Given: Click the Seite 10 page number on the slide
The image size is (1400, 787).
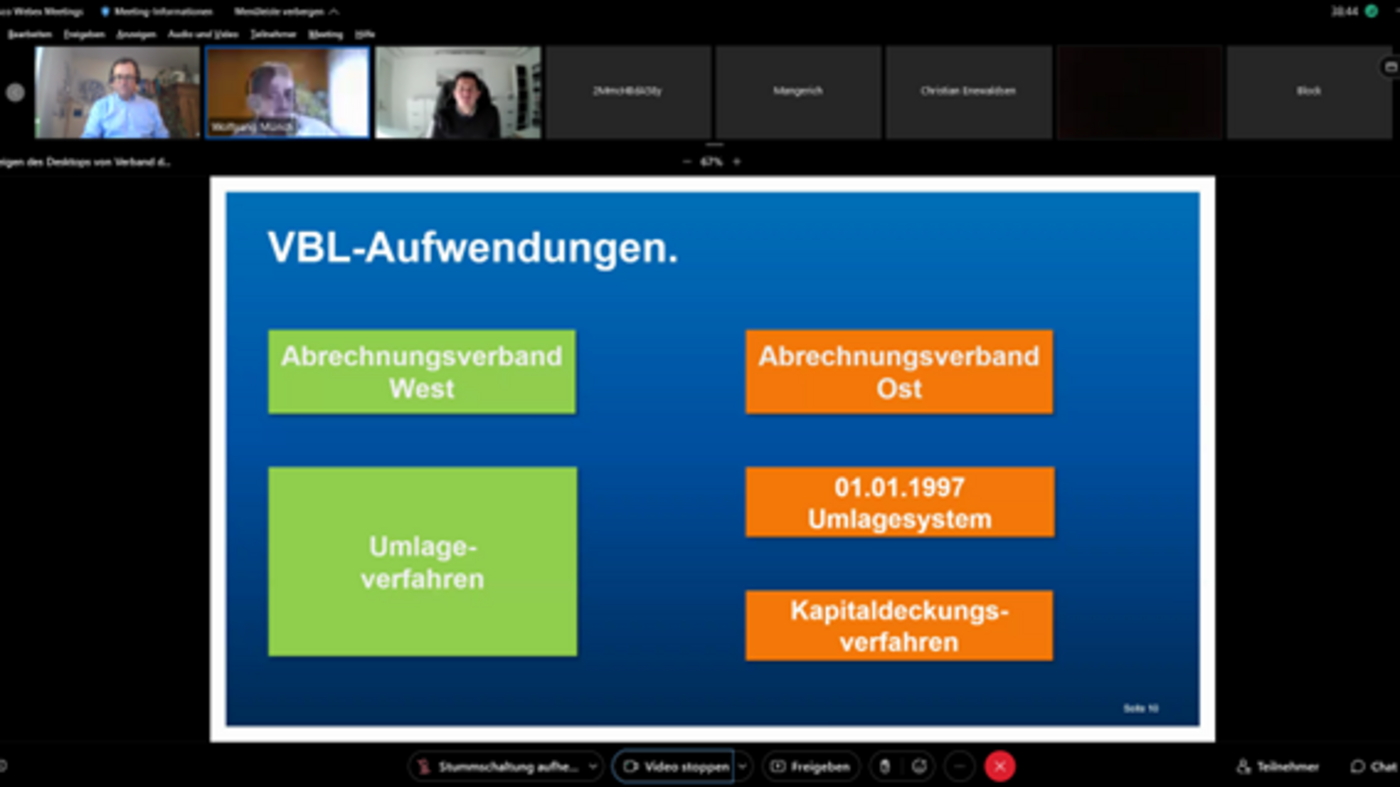Looking at the screenshot, I should 1140,708.
